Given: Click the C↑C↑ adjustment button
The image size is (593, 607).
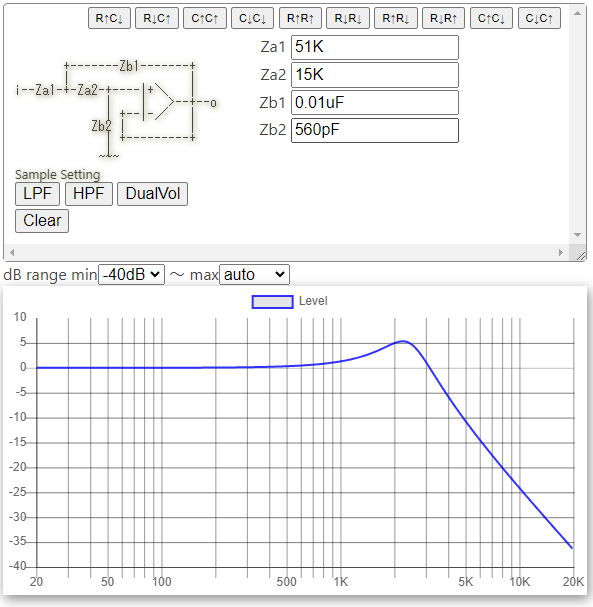Looking at the screenshot, I should pos(205,18).
